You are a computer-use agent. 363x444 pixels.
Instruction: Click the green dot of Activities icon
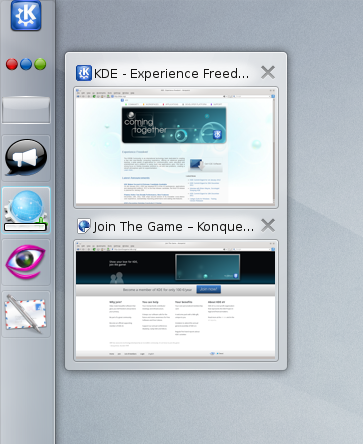(x=40, y=64)
